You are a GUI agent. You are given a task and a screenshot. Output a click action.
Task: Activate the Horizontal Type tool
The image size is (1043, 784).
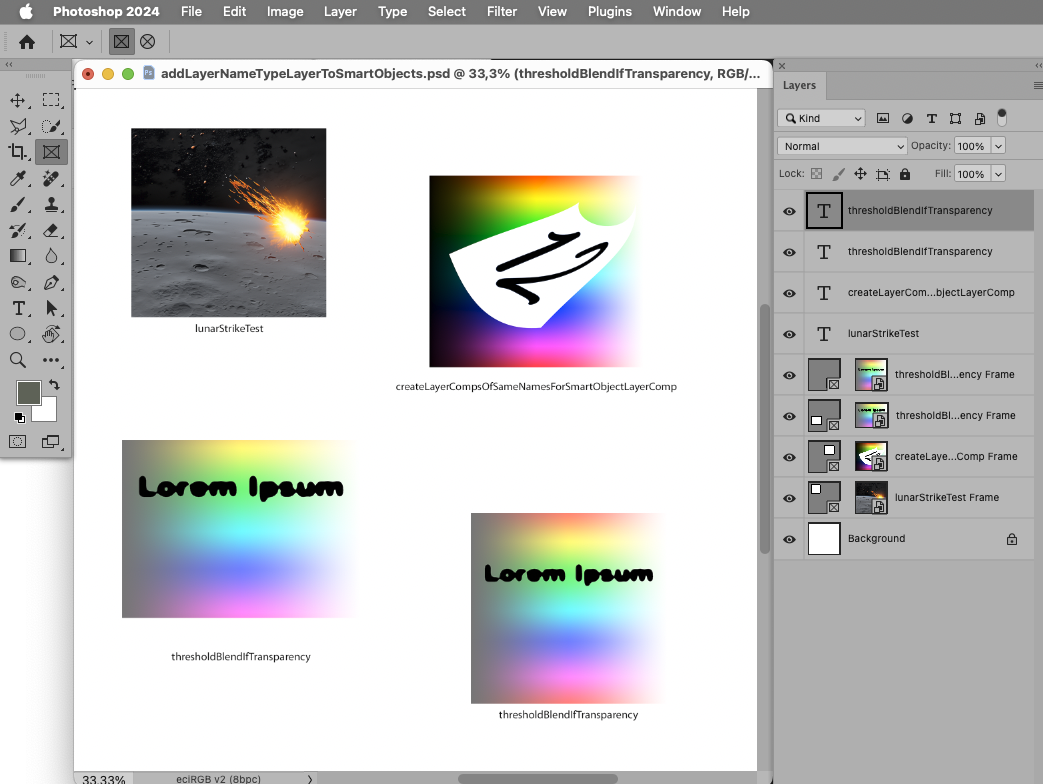[16, 308]
